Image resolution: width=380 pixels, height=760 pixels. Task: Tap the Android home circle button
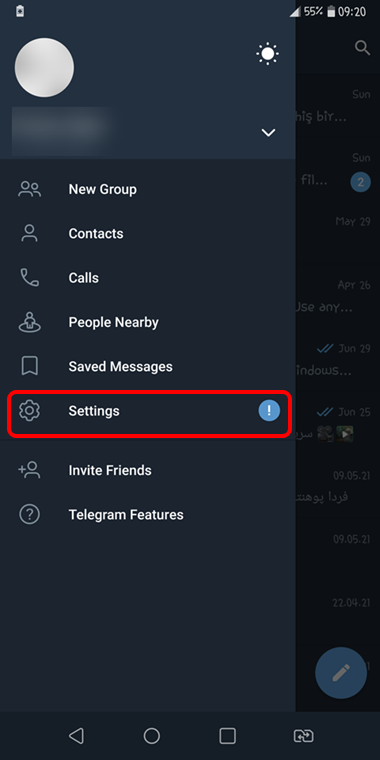click(x=152, y=736)
